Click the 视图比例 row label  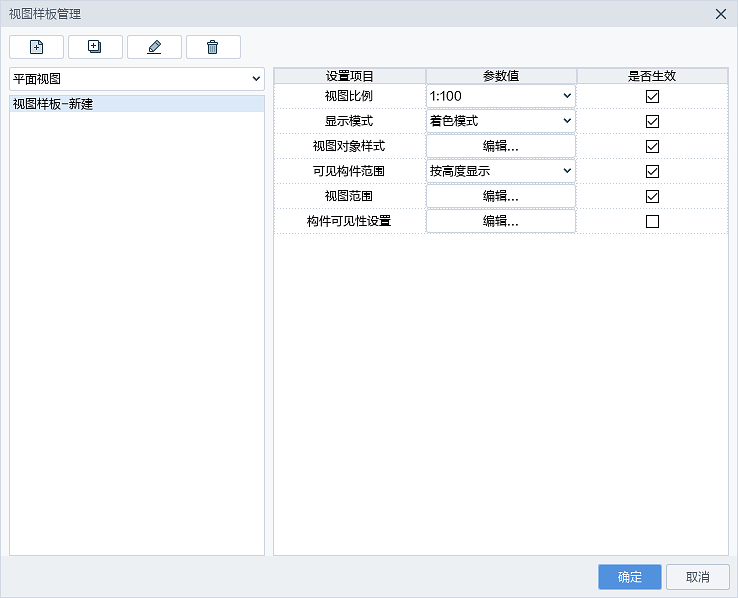(x=349, y=96)
